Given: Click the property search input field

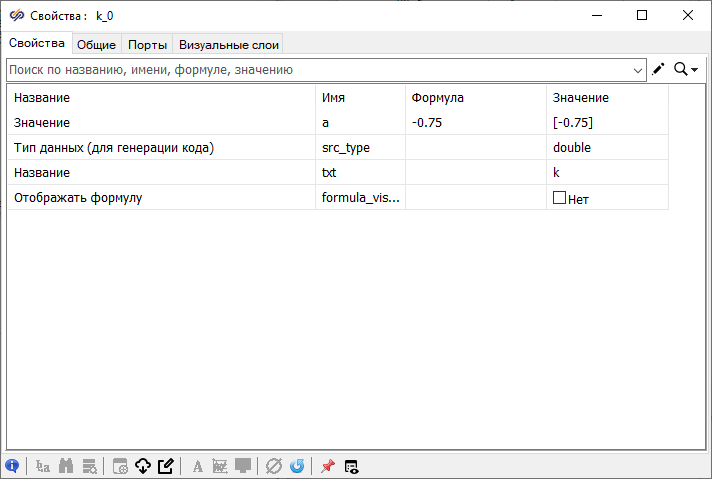Looking at the screenshot, I should click(x=320, y=70).
